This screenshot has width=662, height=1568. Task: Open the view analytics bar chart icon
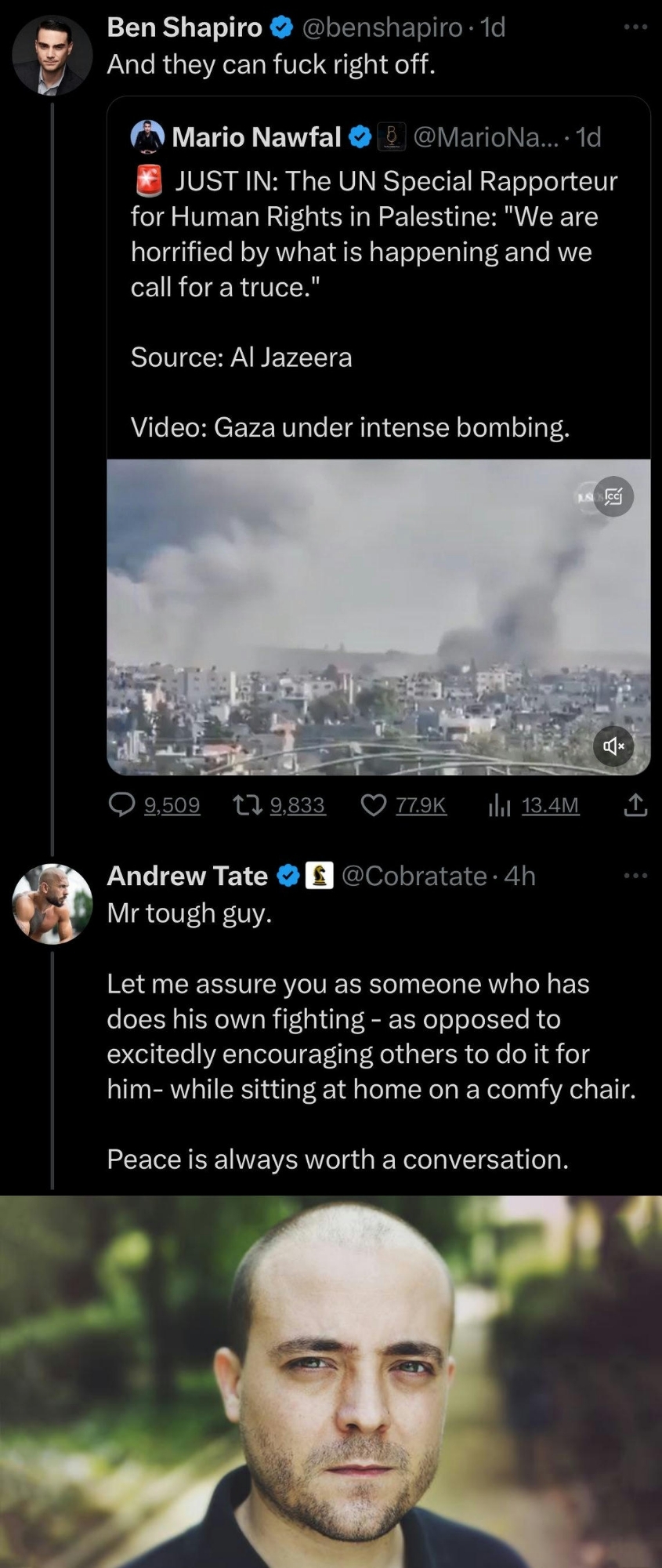pos(499,804)
